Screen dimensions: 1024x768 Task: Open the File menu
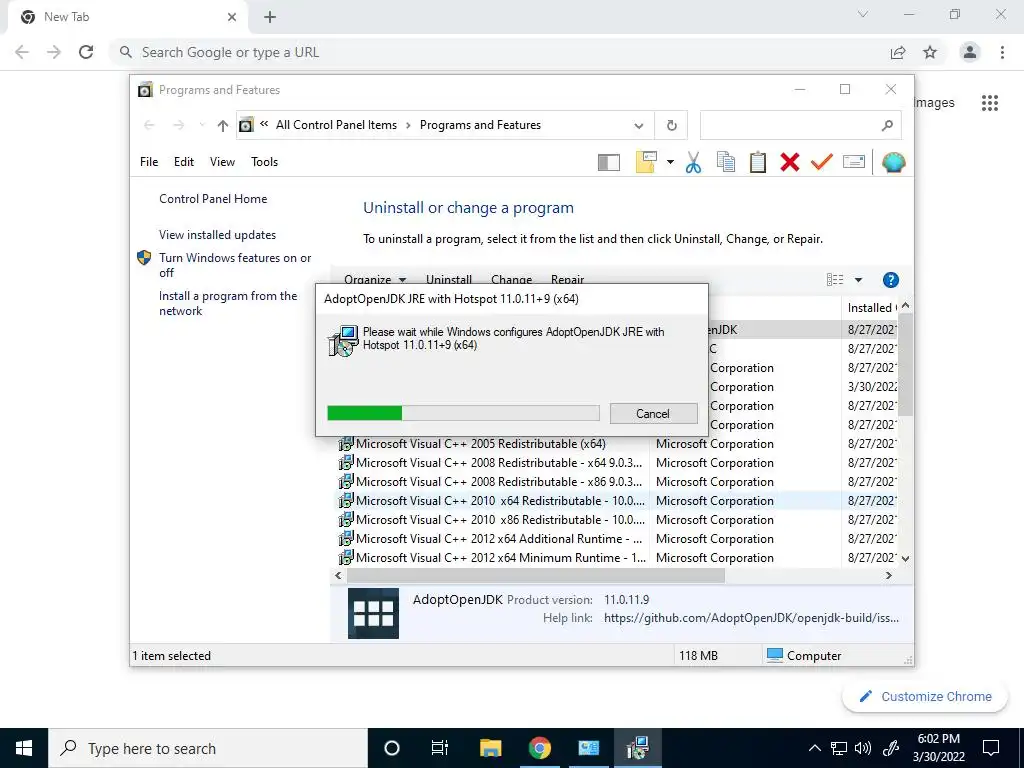coord(149,162)
